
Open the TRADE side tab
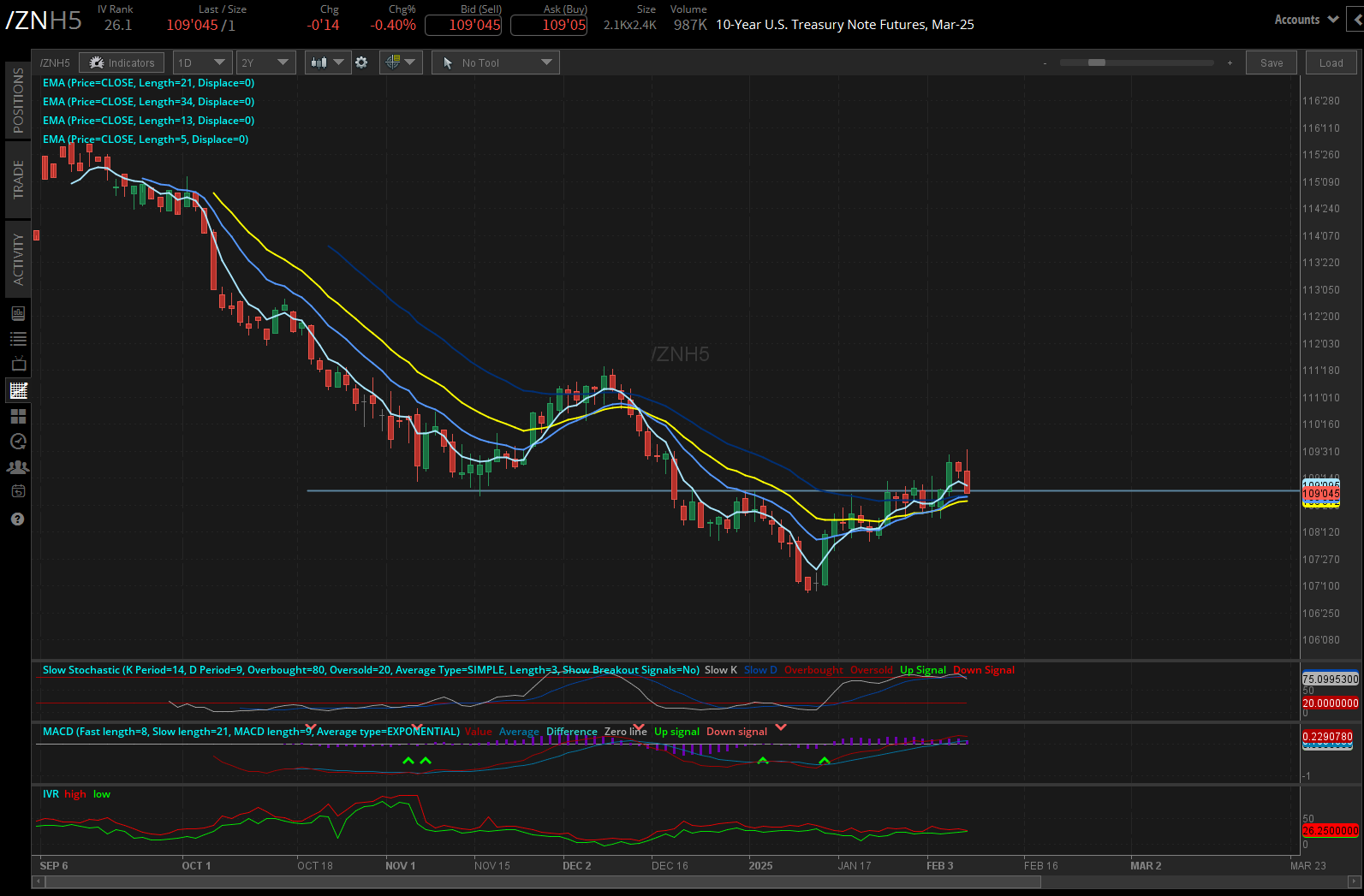point(18,180)
